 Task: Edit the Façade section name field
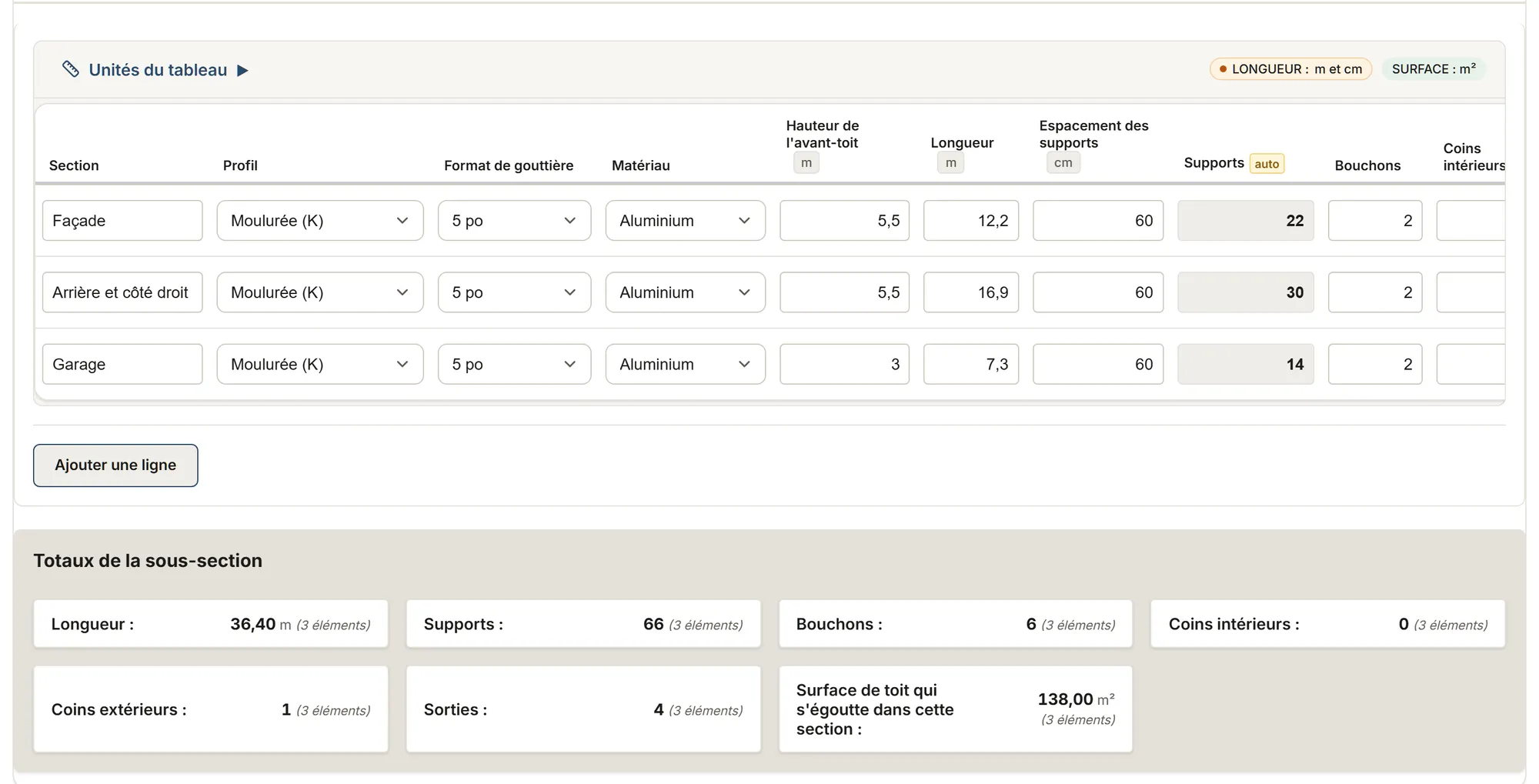point(122,221)
